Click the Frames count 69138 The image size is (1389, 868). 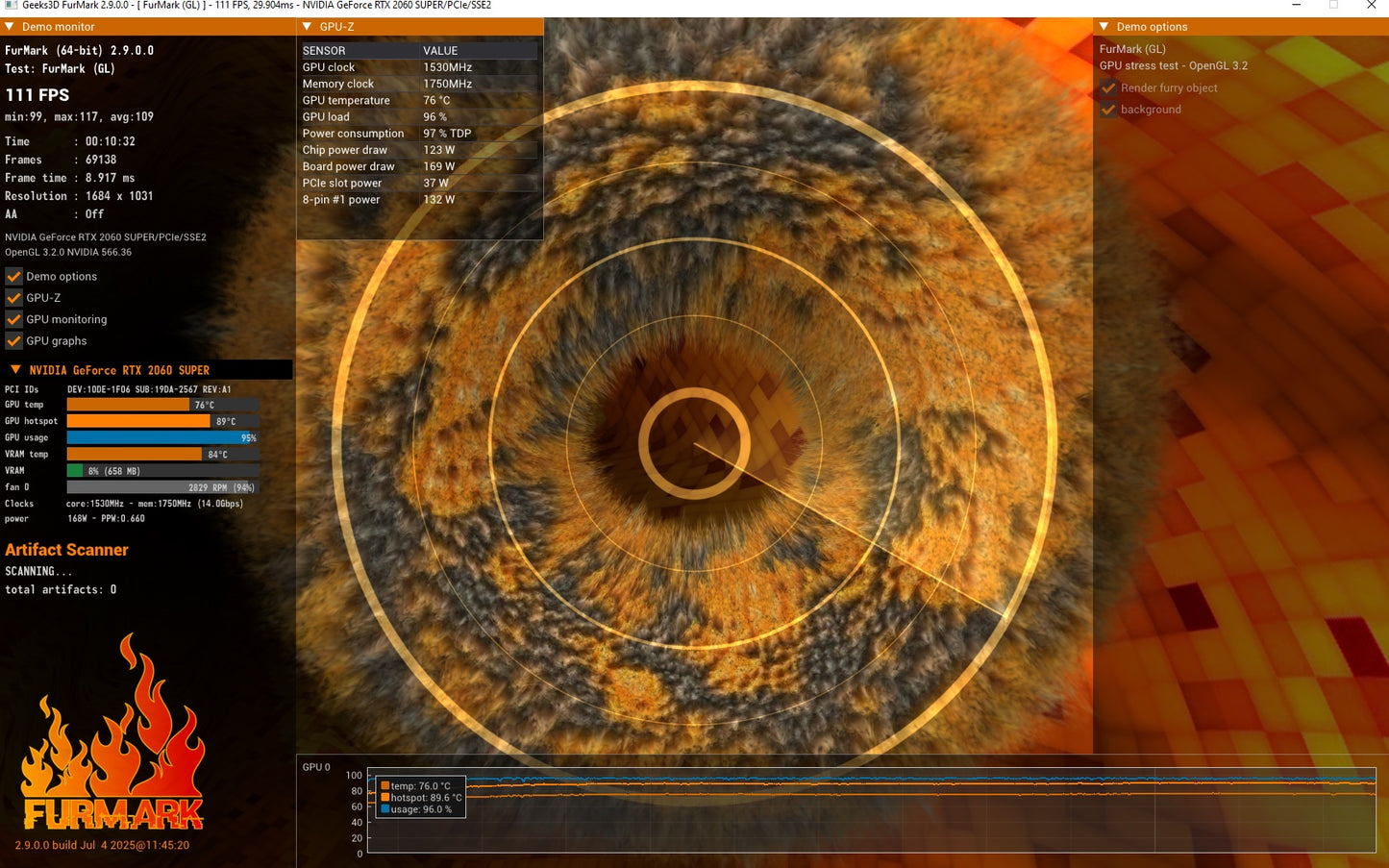click(101, 160)
